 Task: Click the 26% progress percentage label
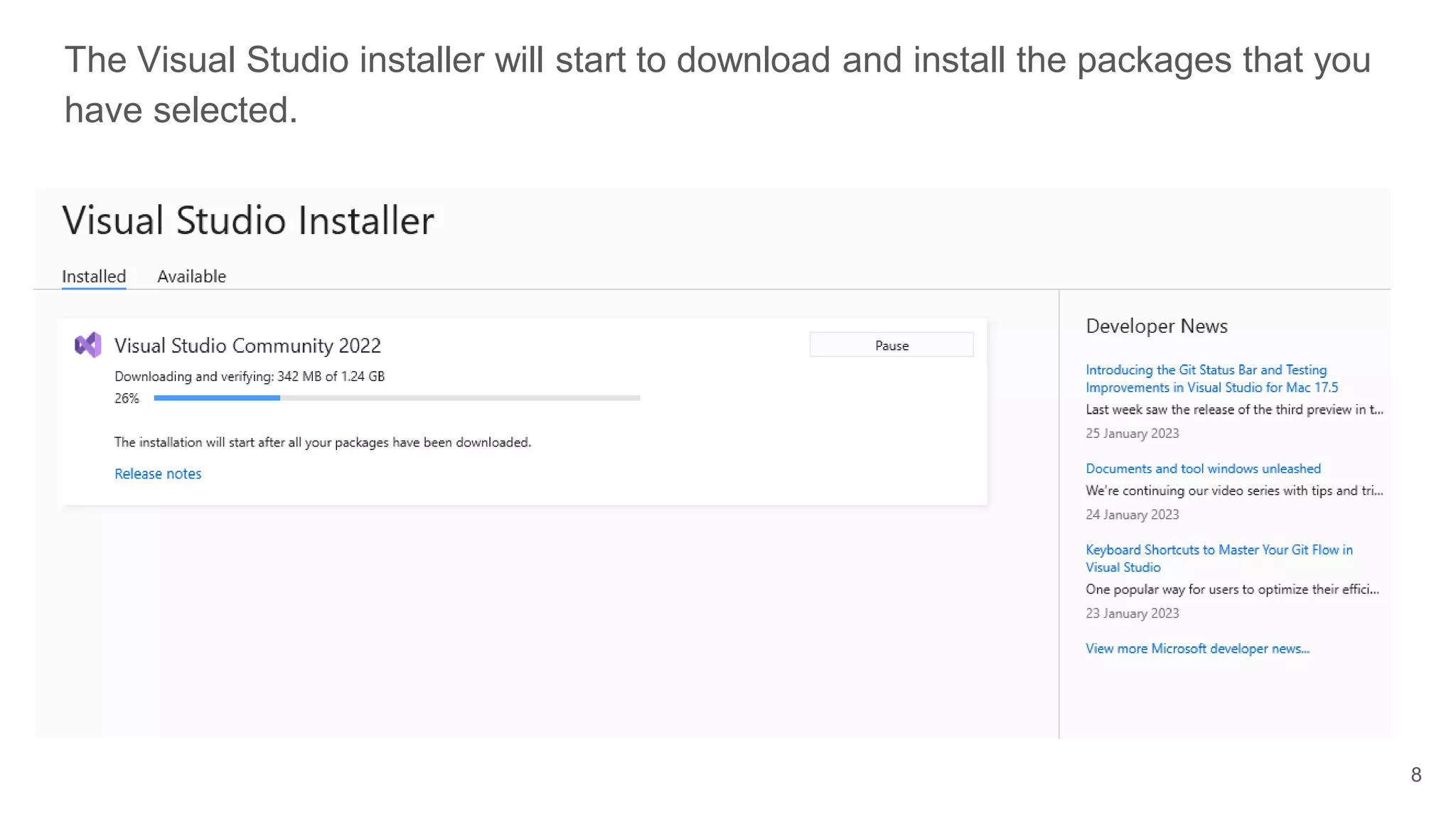(x=127, y=398)
